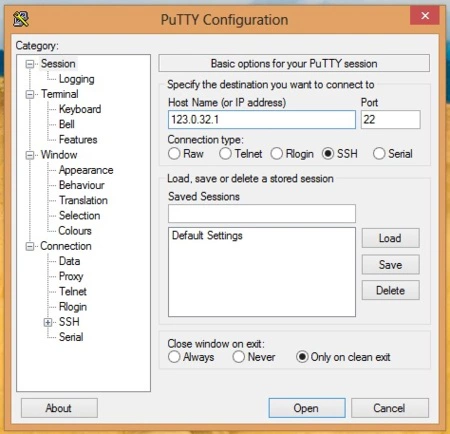The image size is (450, 434).
Task: Select the SSH connection type
Action: (328, 154)
